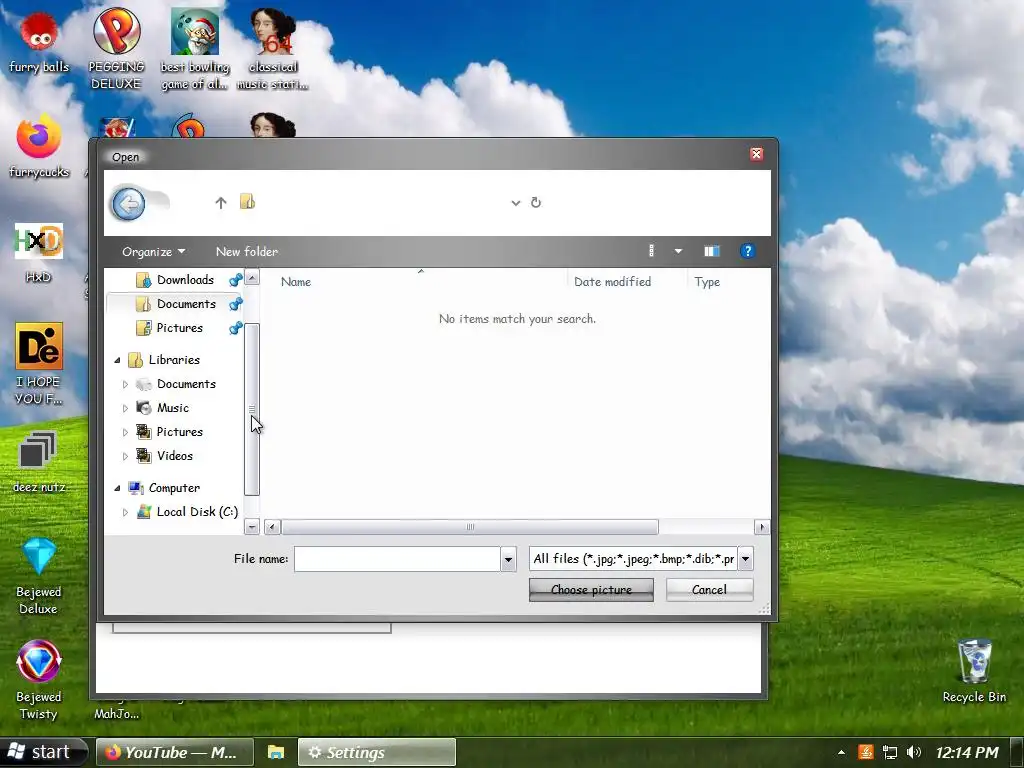Open best bowling game desktop icon
The height and width of the screenshot is (768, 1024).
coord(195,49)
